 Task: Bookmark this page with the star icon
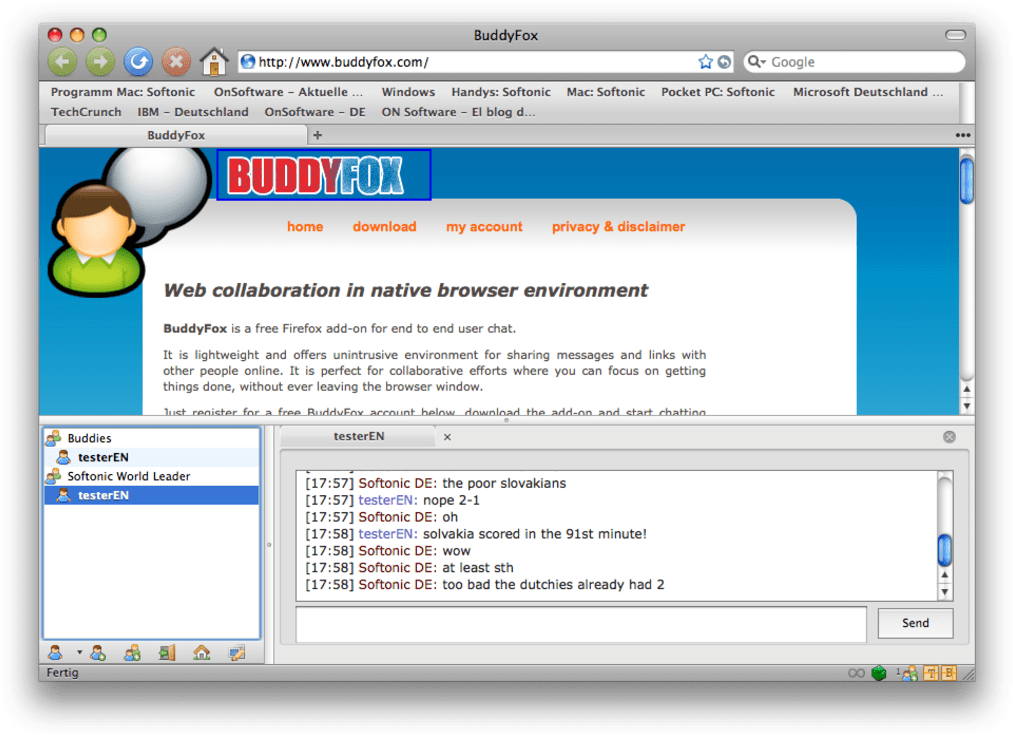tap(706, 62)
